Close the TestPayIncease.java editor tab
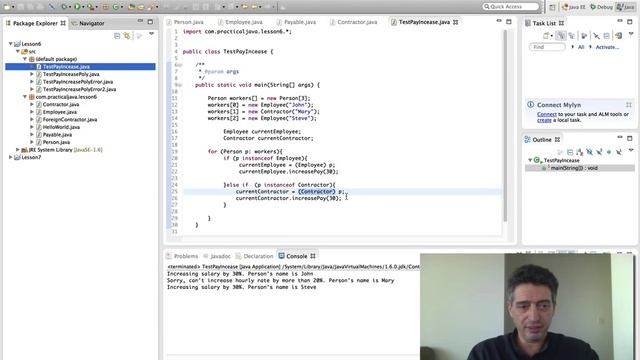The height and width of the screenshot is (360, 640). click(456, 22)
